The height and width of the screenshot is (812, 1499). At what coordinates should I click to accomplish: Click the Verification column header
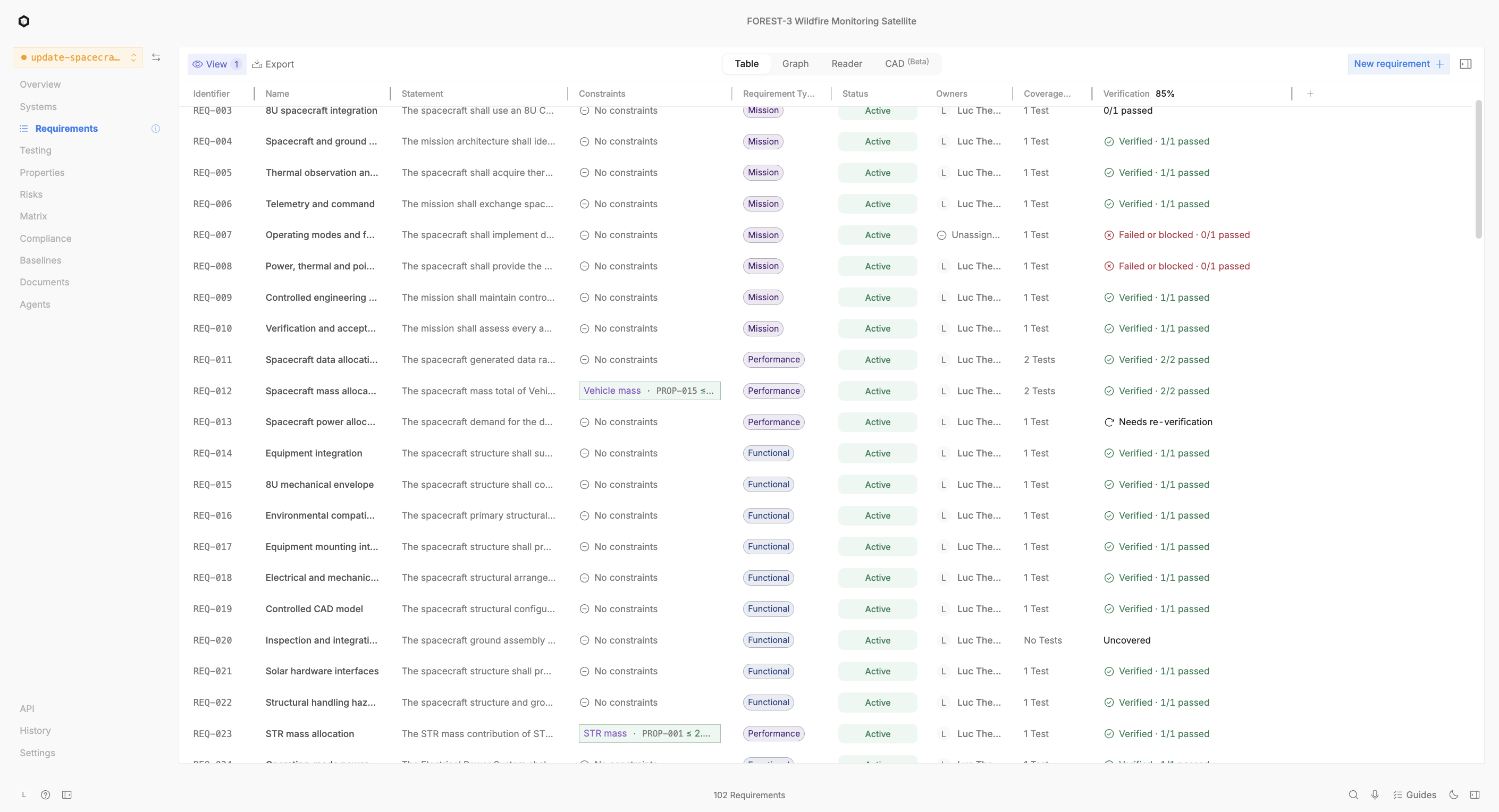(1126, 94)
